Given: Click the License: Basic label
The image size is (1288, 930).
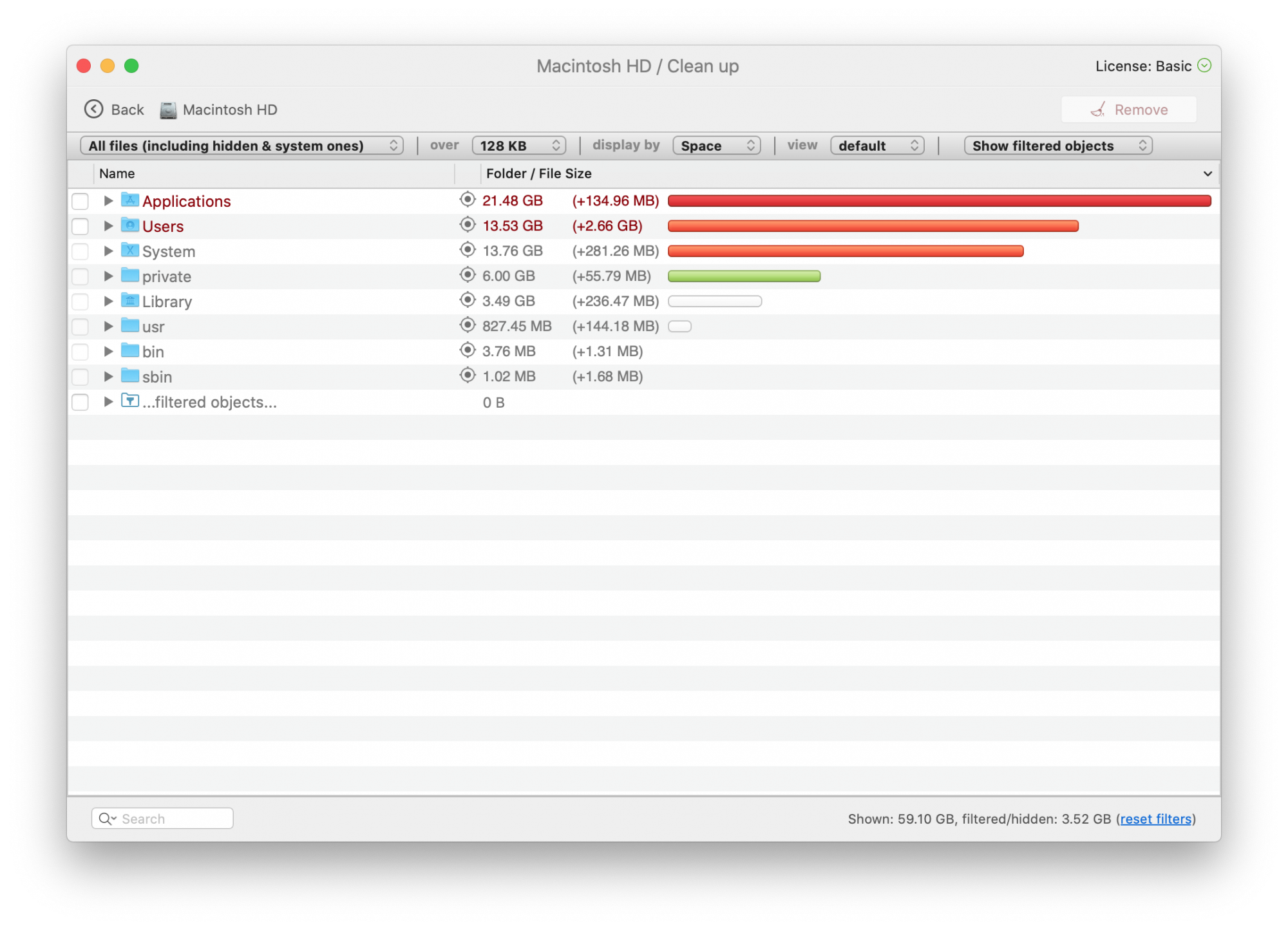Looking at the screenshot, I should [1143, 66].
